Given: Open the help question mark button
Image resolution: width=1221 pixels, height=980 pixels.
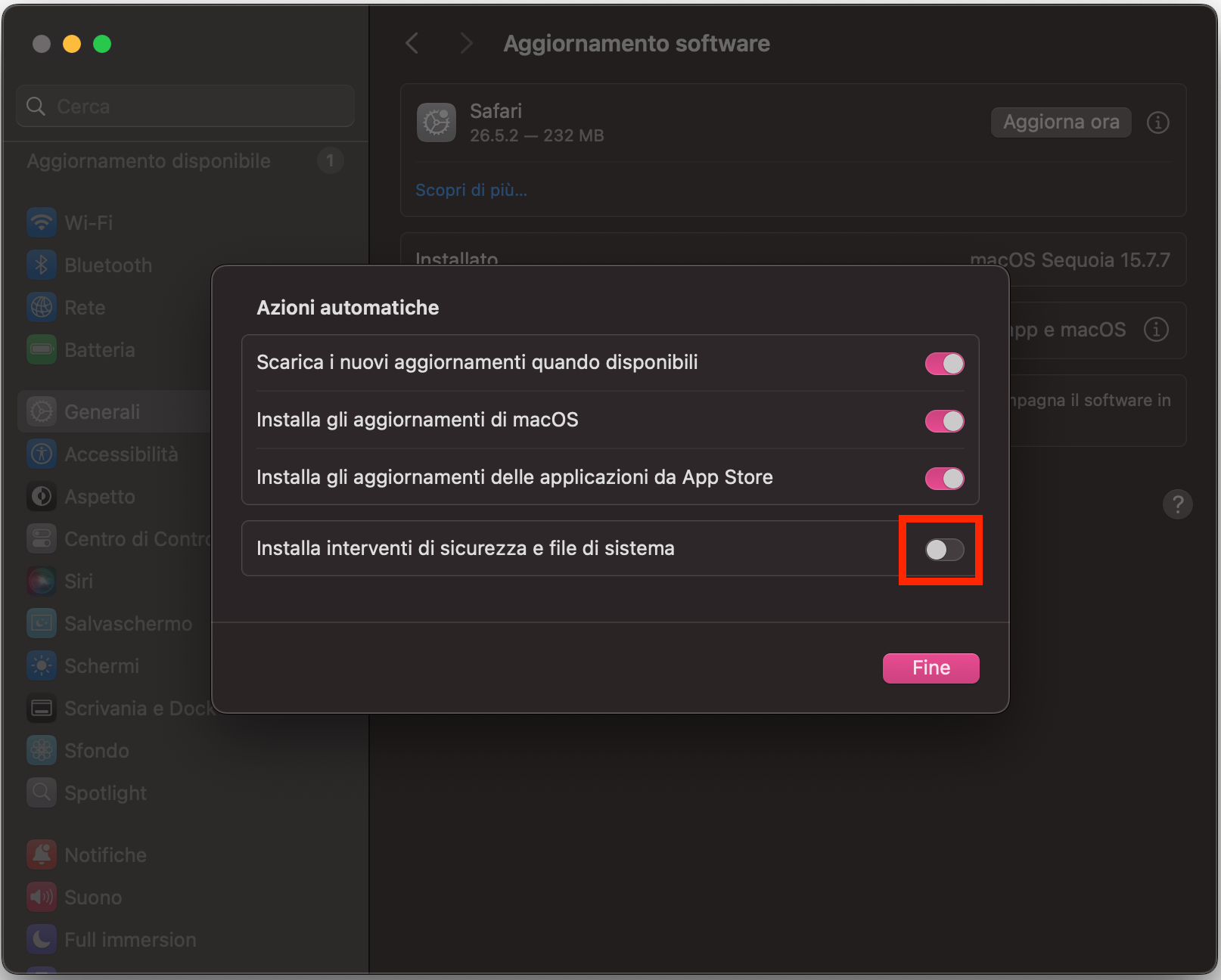Looking at the screenshot, I should coord(1177,504).
